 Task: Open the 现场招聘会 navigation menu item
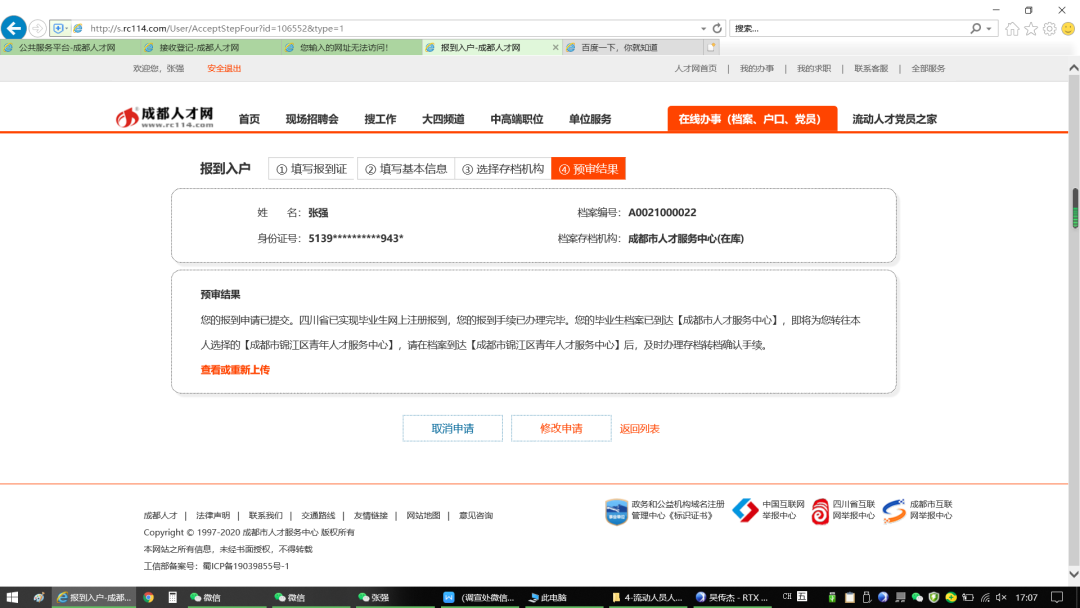click(312, 119)
